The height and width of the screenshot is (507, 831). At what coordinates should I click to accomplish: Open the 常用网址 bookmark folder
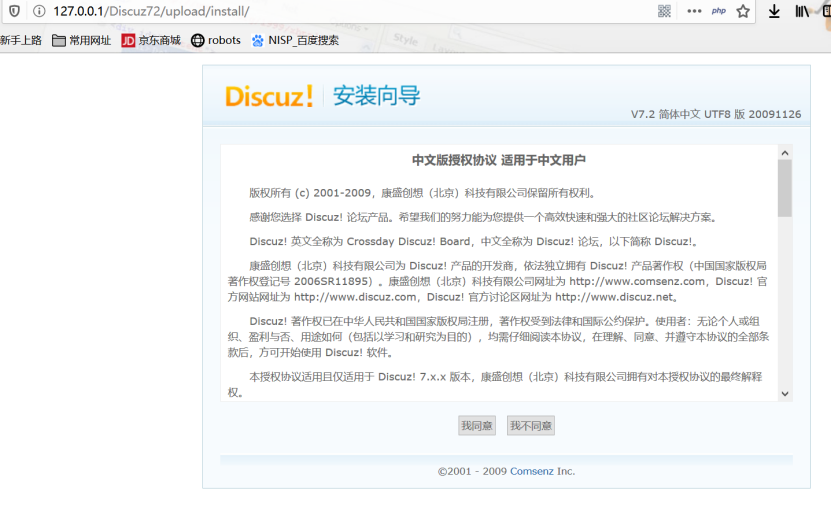(82, 40)
